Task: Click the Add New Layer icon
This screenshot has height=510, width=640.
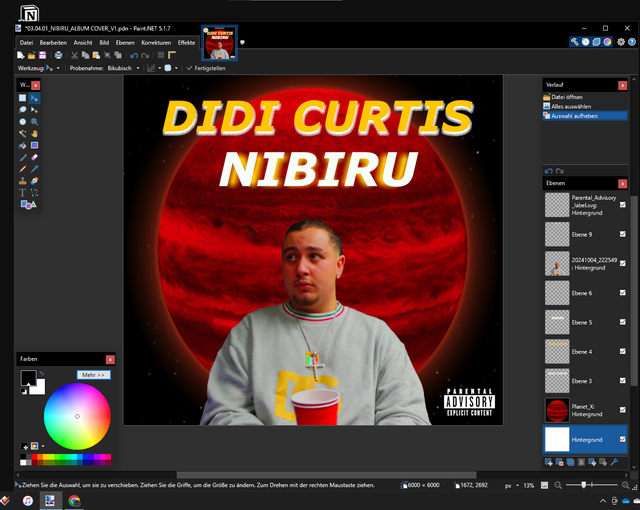Action: pyautogui.click(x=549, y=462)
